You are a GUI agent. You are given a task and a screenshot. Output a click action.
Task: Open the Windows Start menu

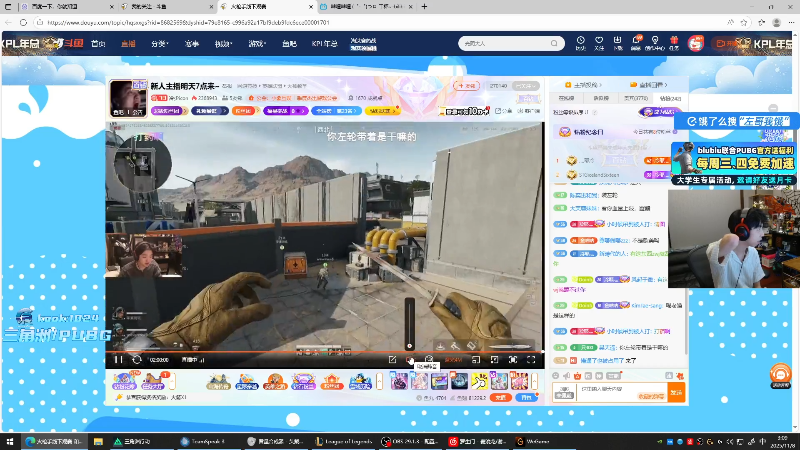click(x=9, y=441)
